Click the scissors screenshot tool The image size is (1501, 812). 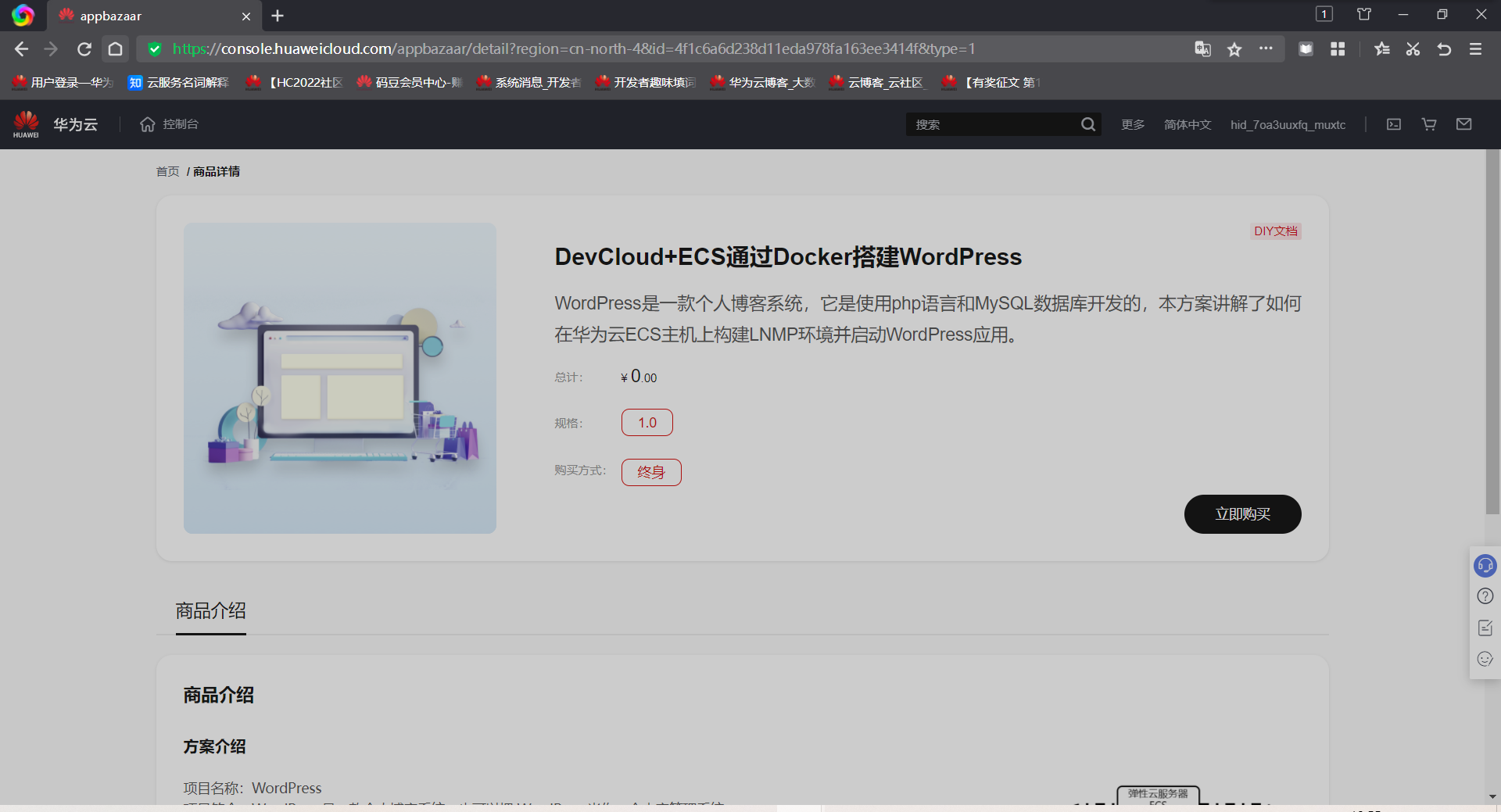1413,49
